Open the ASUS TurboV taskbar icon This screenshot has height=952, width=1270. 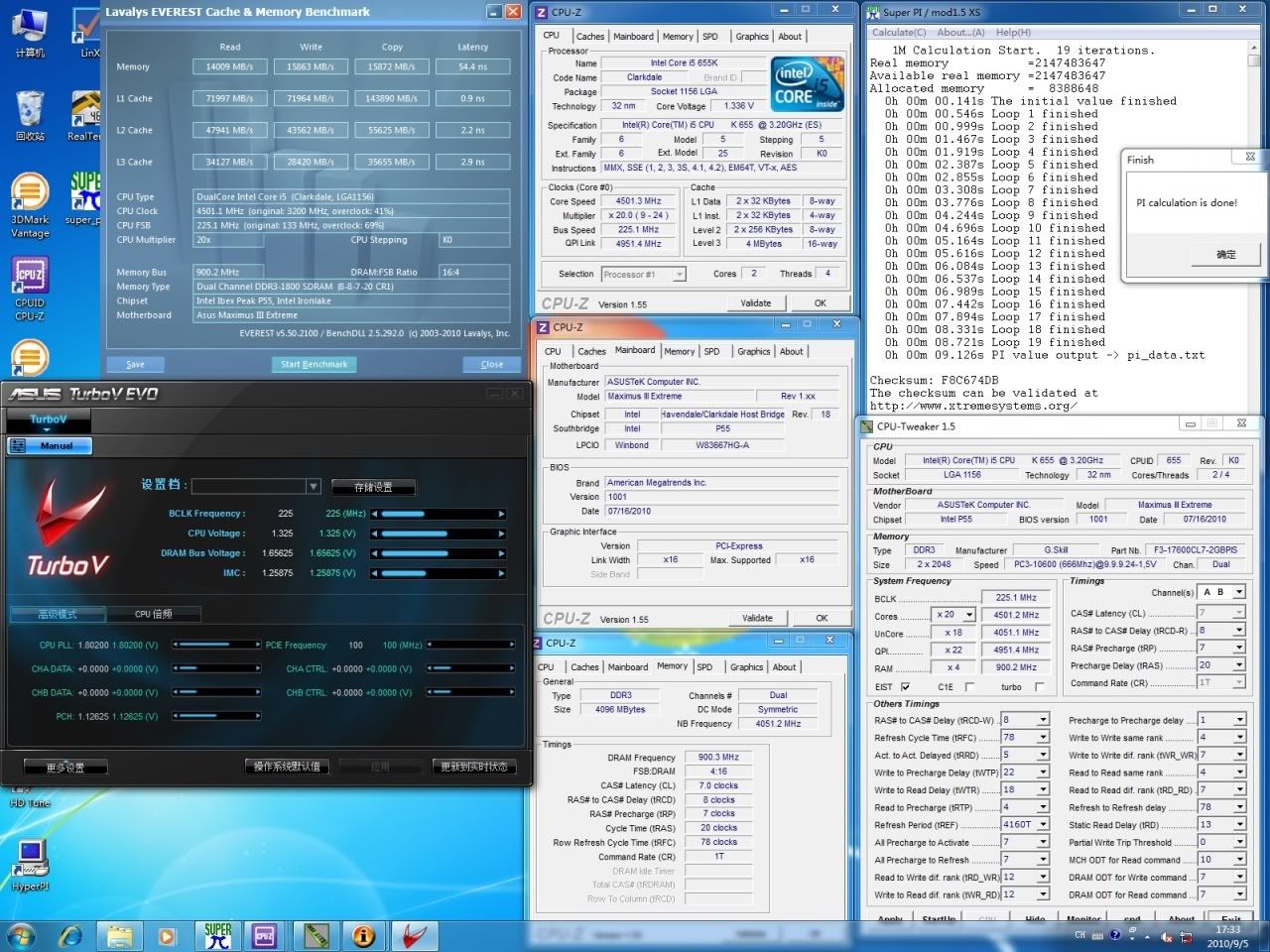[415, 935]
